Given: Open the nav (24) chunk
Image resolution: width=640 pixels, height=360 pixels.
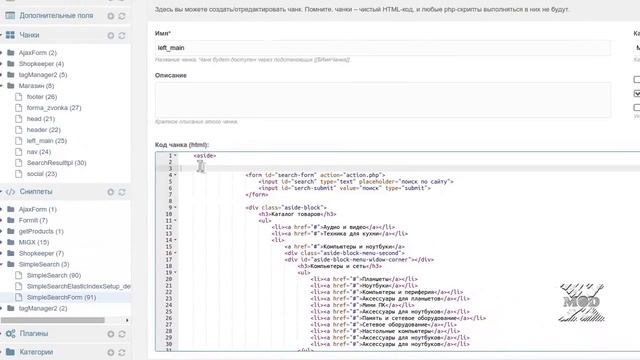Looking at the screenshot, I should (x=39, y=152).
